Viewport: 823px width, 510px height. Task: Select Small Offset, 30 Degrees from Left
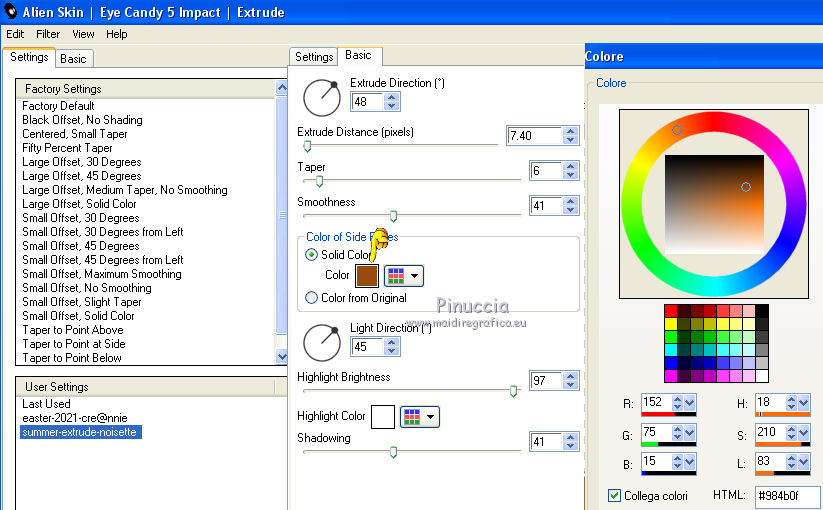[x=103, y=232]
